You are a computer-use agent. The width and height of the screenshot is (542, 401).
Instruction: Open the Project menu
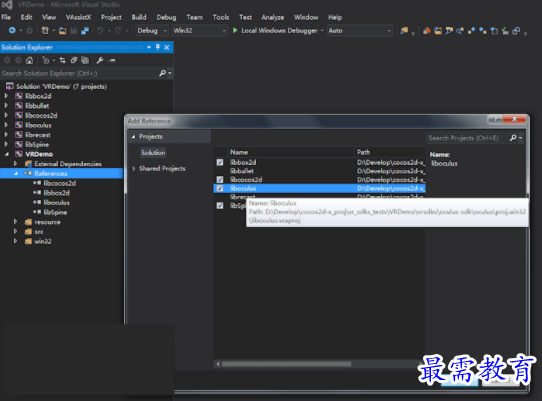pyautogui.click(x=111, y=17)
